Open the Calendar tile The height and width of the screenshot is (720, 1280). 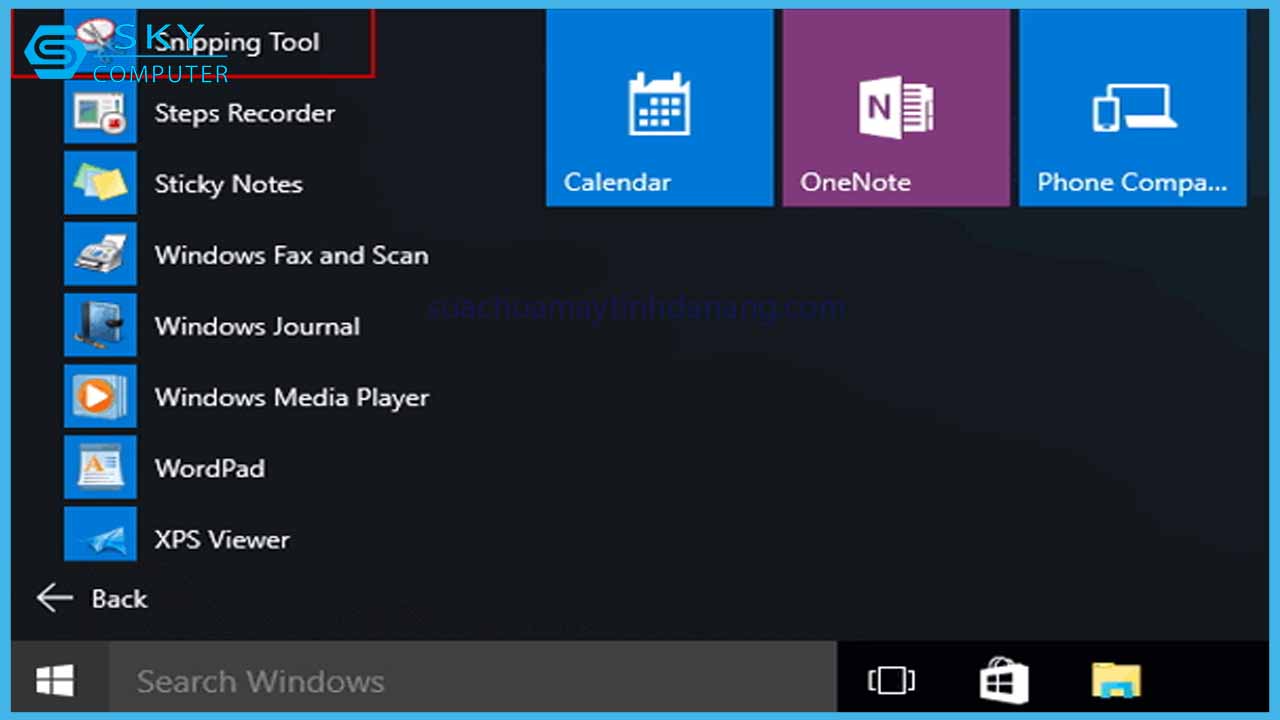[659, 108]
